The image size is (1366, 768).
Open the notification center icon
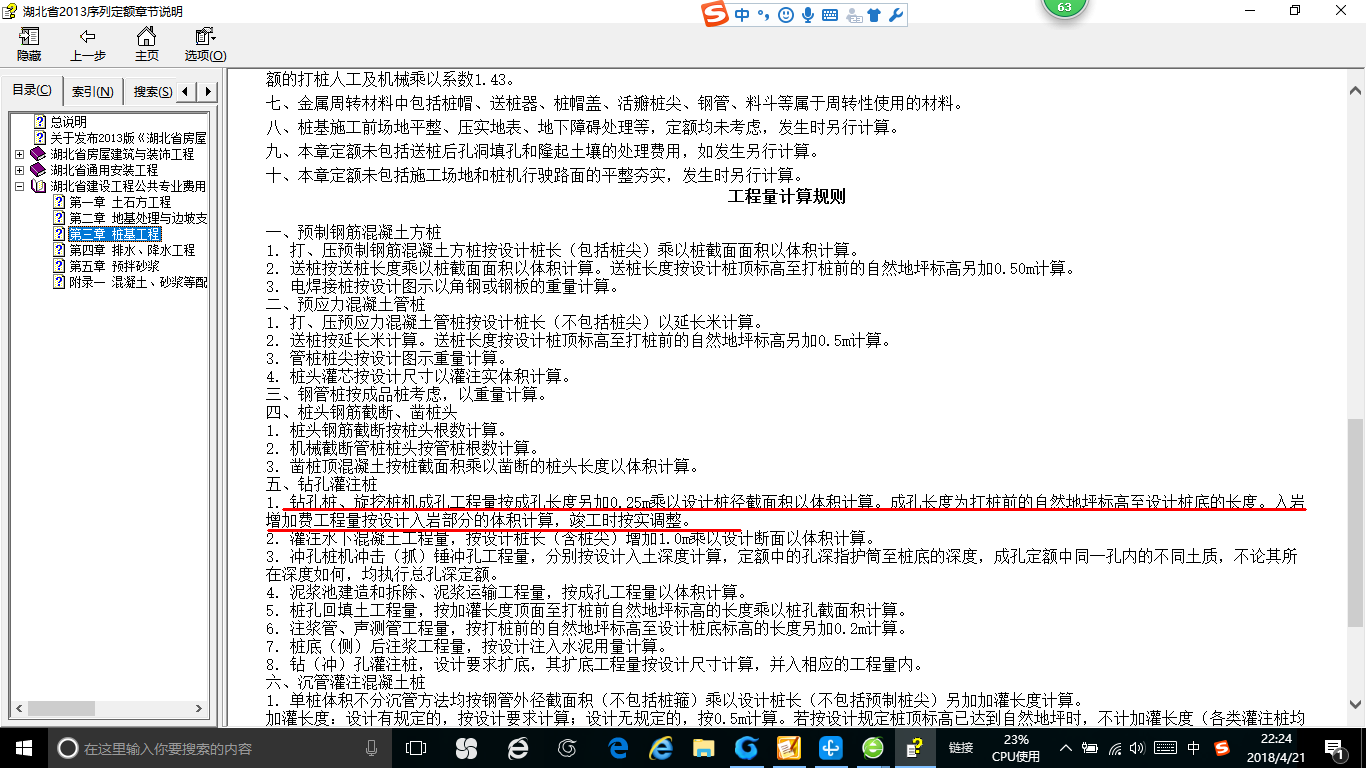[1336, 748]
